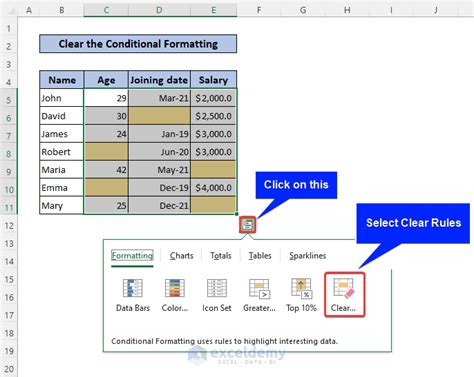Click the Mar-21 joining date cell
474x377 pixels.
159,98
